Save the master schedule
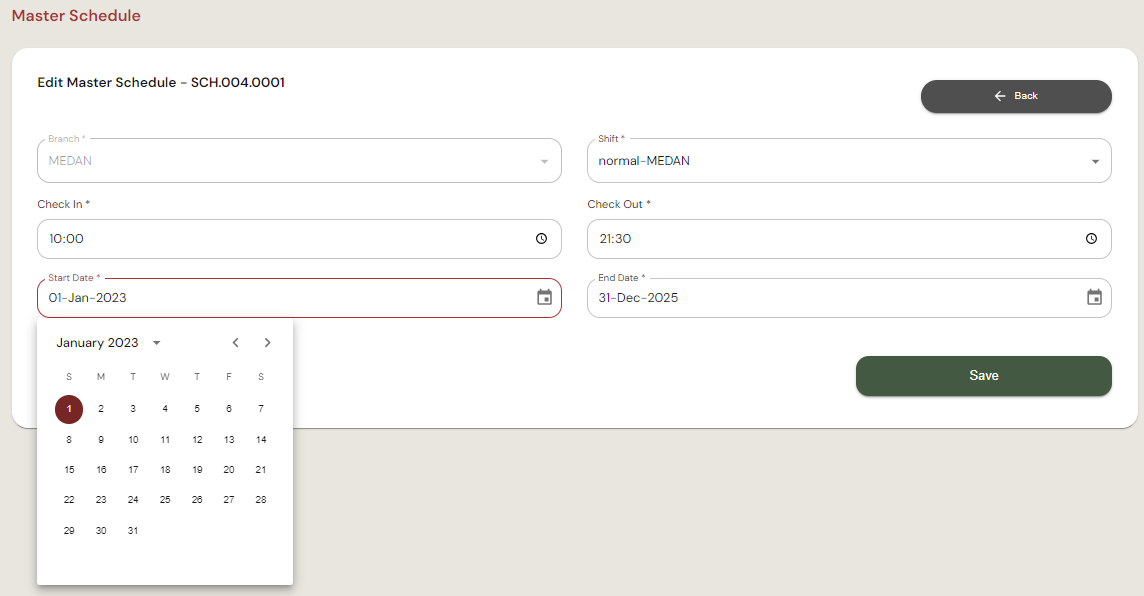 pos(983,376)
